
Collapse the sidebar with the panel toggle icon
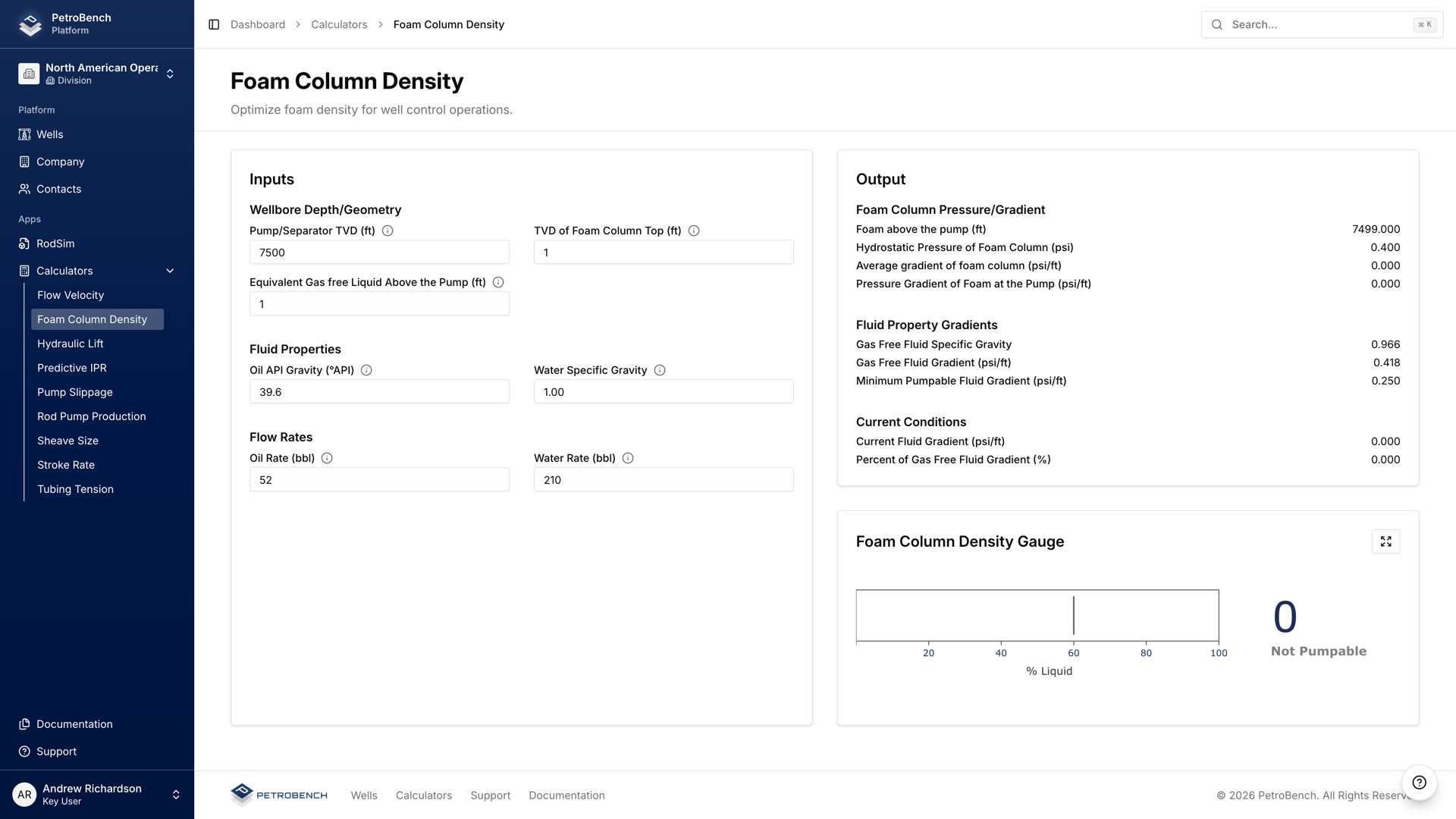(212, 24)
